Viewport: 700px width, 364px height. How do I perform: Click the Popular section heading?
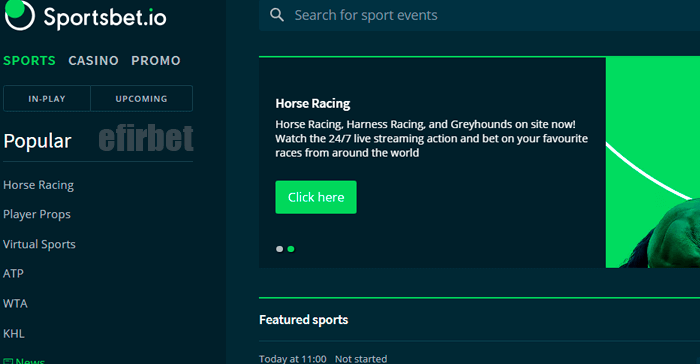coord(37,141)
